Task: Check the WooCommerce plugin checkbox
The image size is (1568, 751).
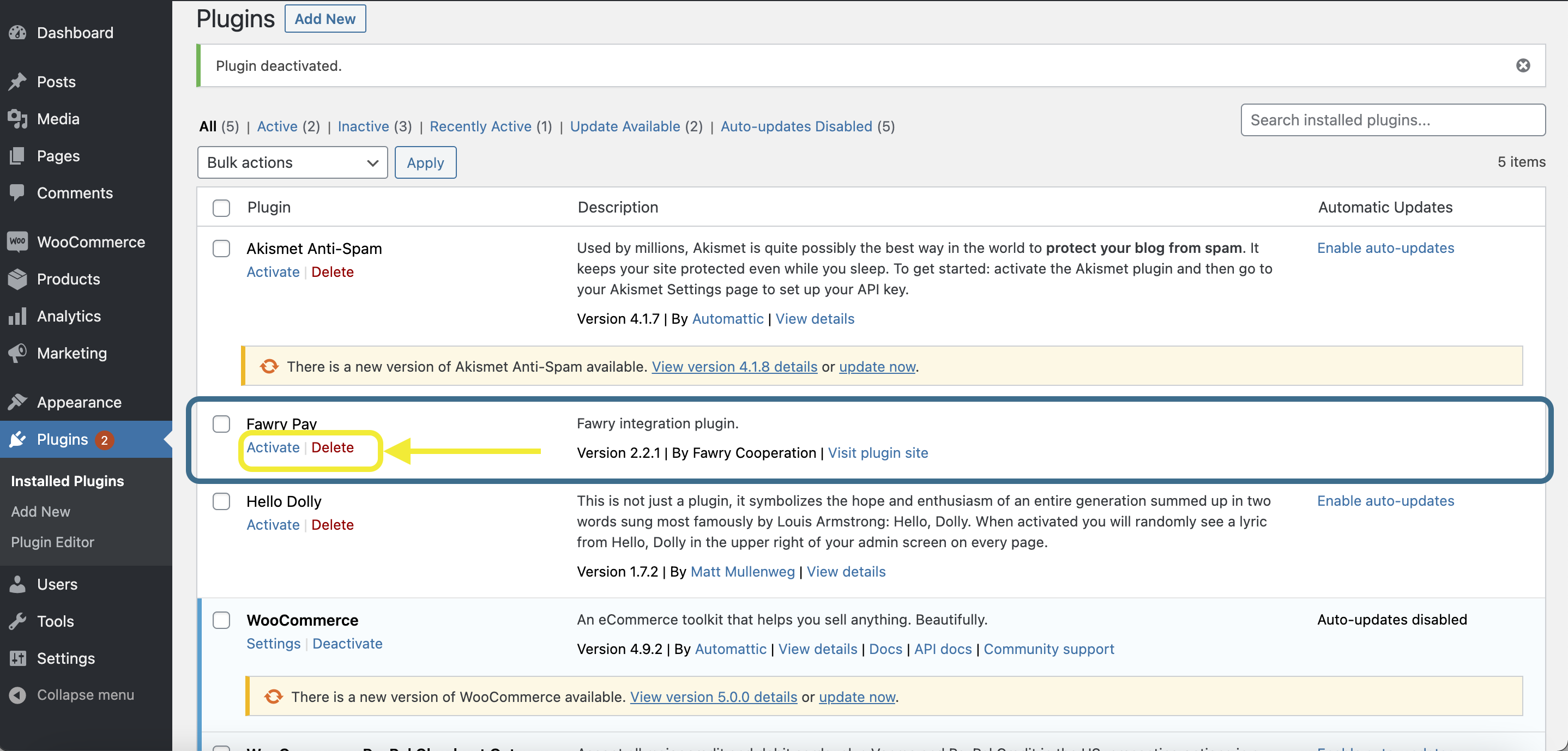Action: click(221, 620)
